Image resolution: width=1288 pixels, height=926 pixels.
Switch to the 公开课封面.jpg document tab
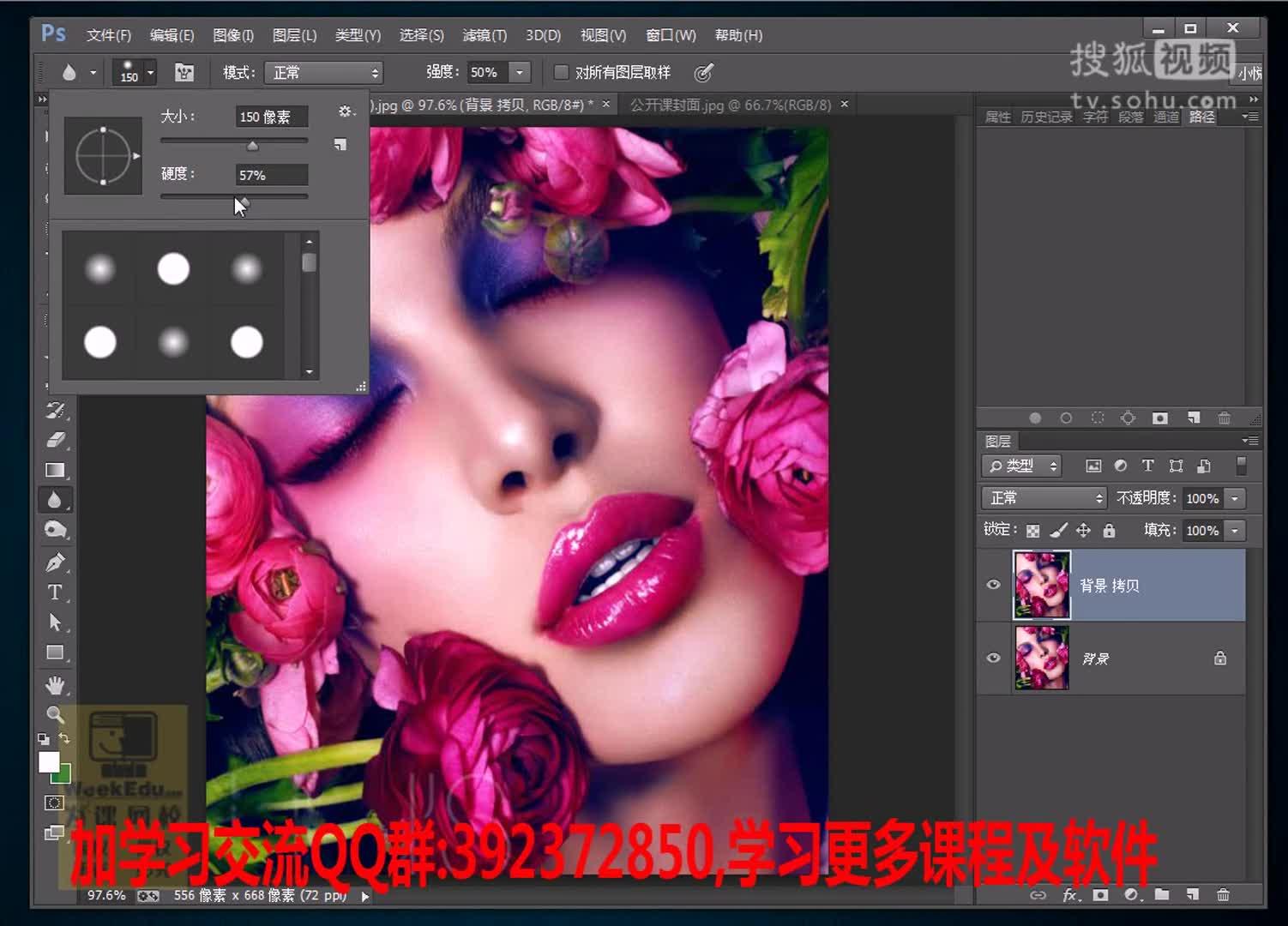728,104
